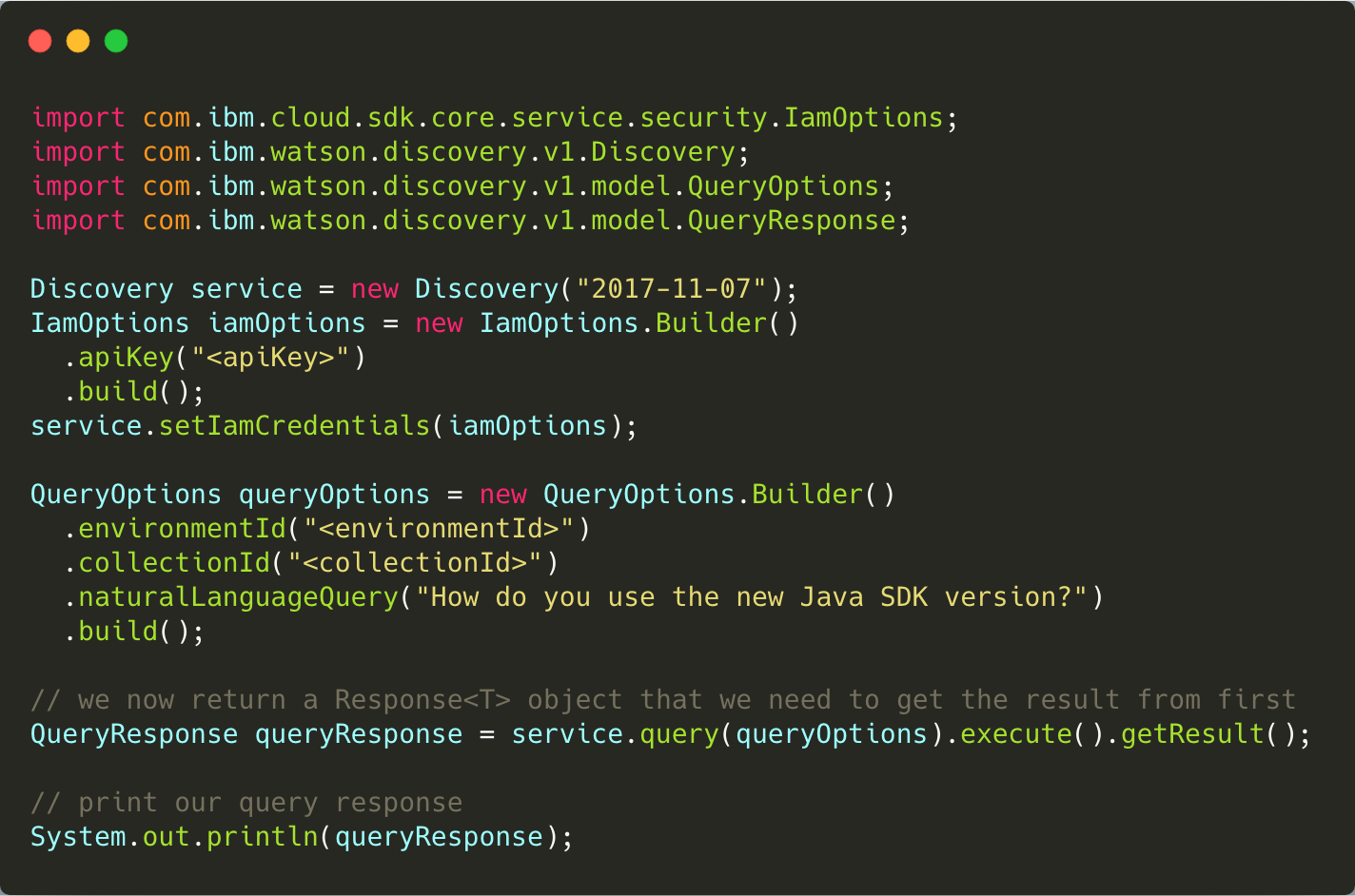Select the environmentId placeholder string

[442, 528]
